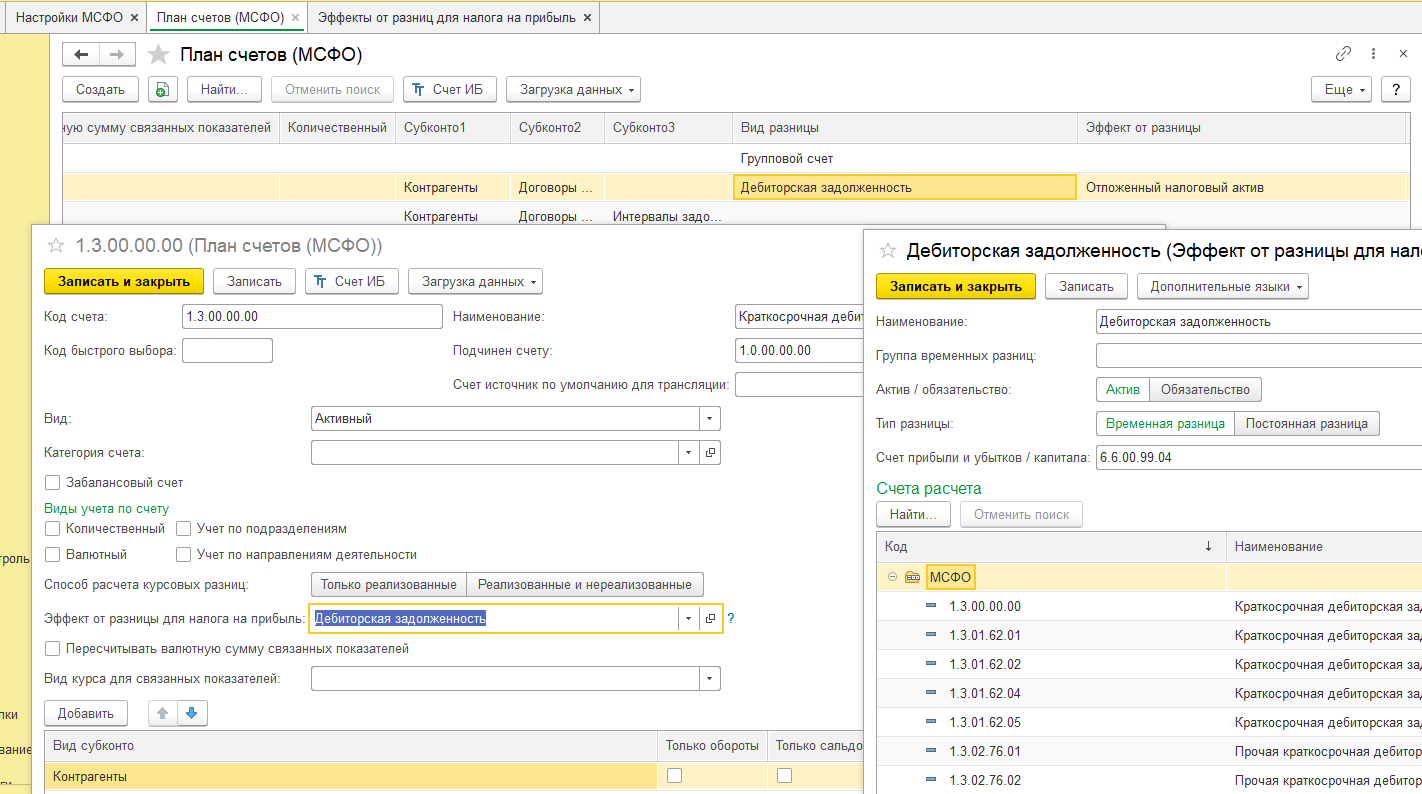Image resolution: width=1422 pixels, height=794 pixels.
Task: Go forward with the right arrow button
Action: point(117,55)
